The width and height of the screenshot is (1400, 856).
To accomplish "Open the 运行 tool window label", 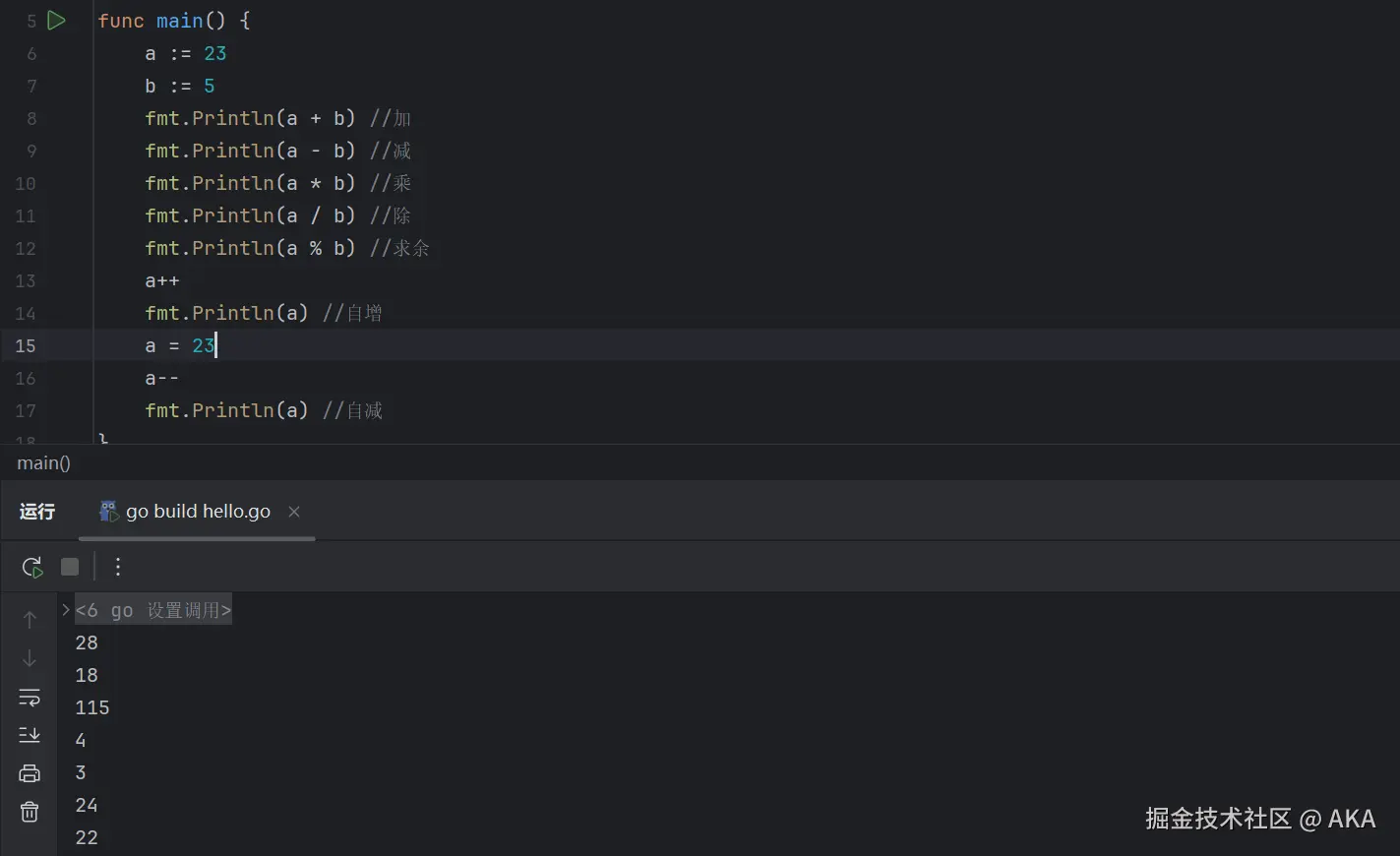I will 37,512.
